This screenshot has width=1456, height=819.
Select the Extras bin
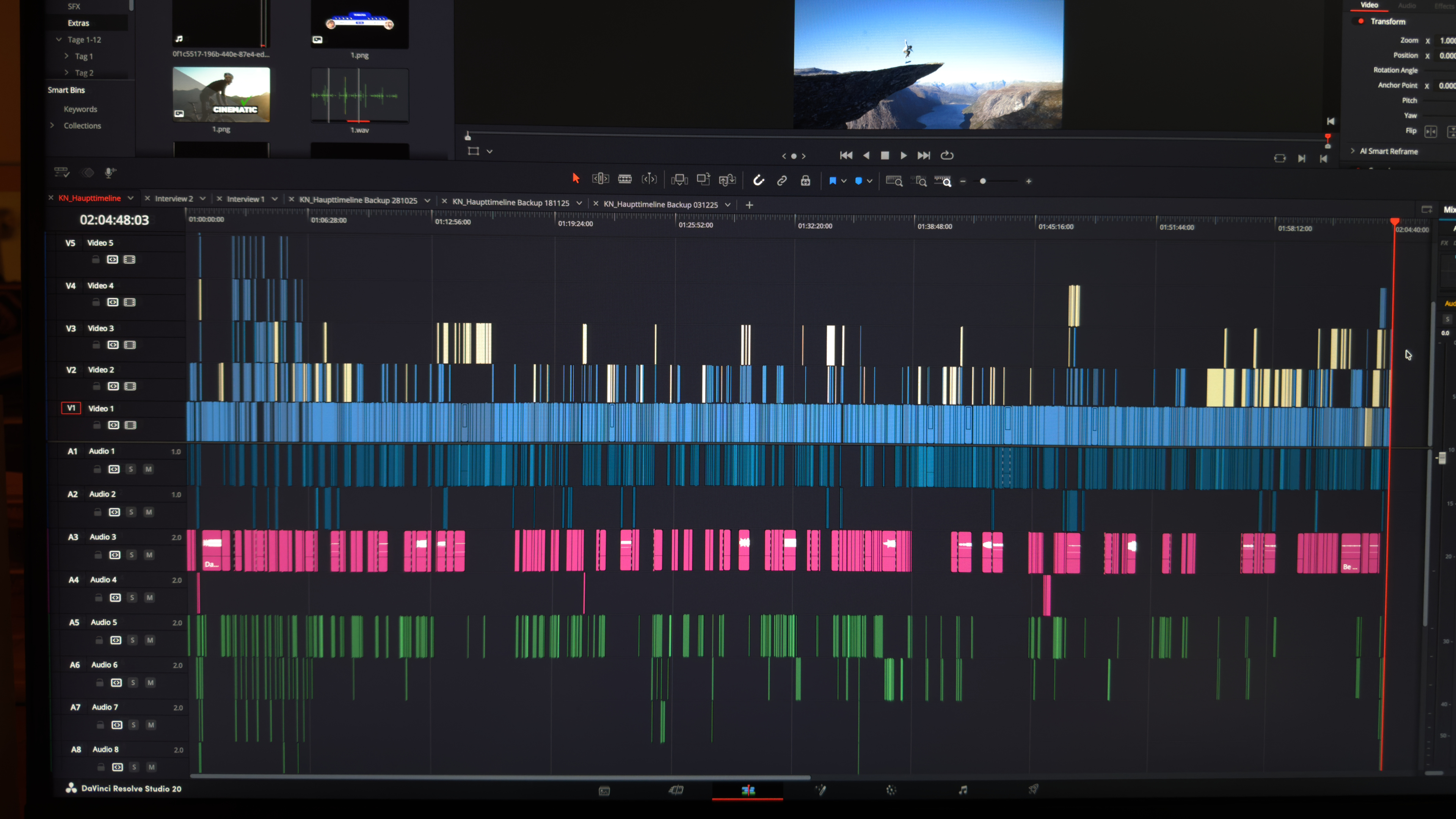pyautogui.click(x=78, y=23)
